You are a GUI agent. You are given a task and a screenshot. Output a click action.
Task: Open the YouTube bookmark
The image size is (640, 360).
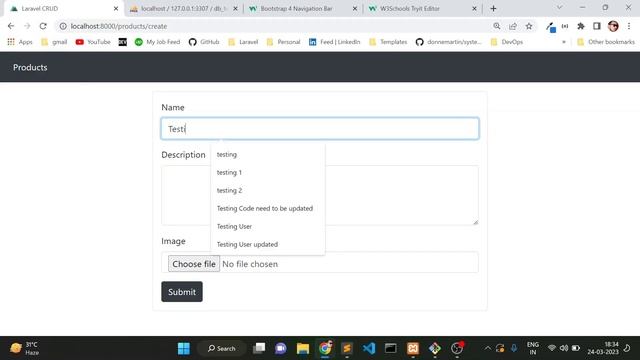93,42
